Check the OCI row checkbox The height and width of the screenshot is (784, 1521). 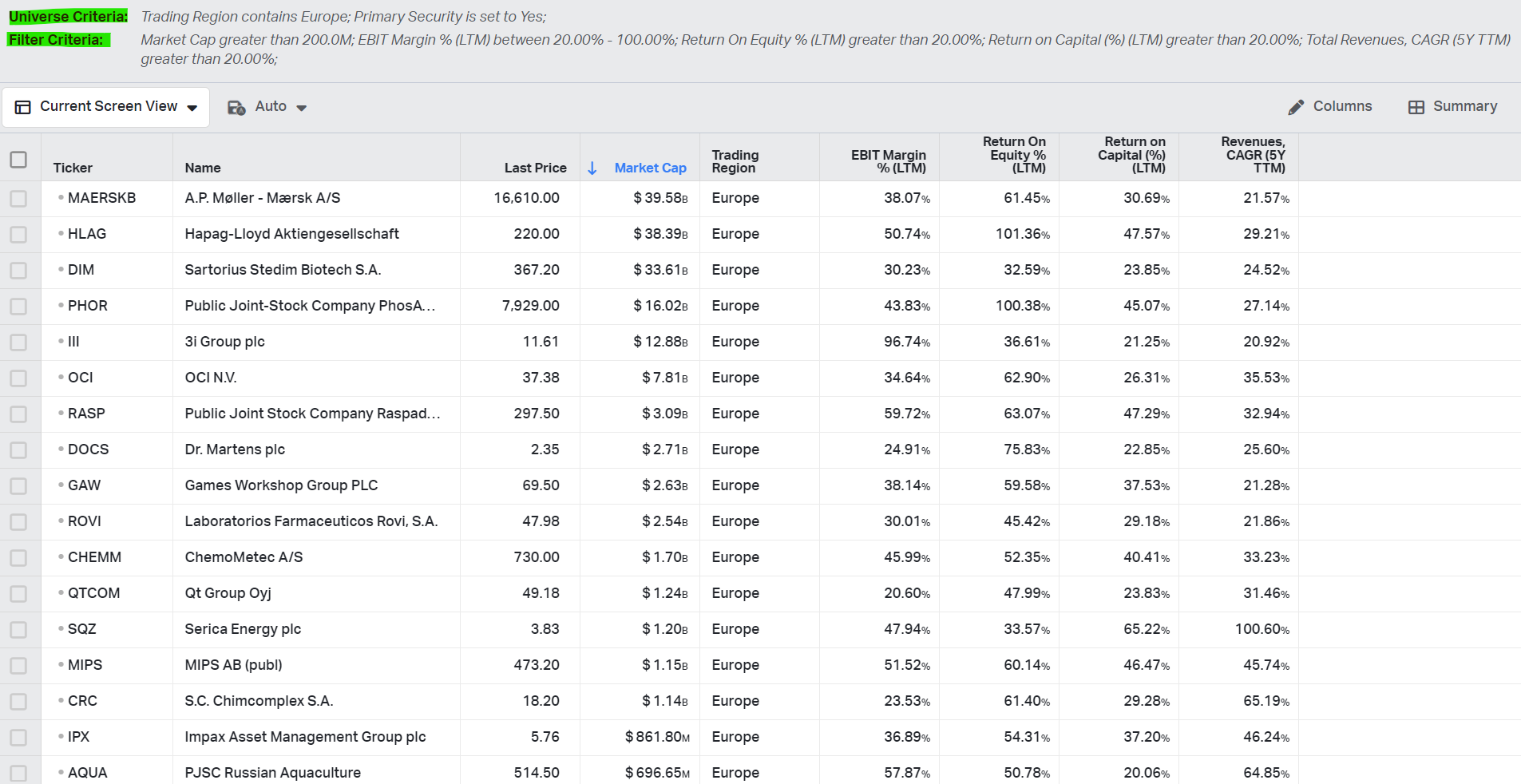coord(18,378)
